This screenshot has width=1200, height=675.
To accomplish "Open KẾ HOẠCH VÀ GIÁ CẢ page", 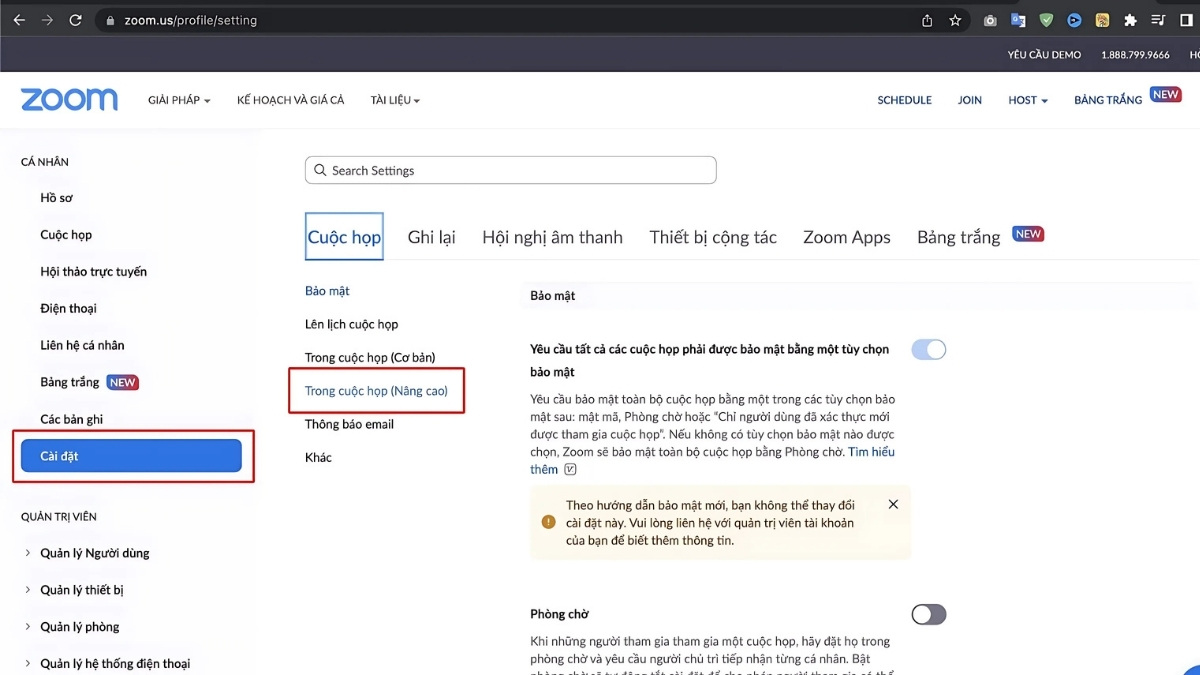I will (290, 100).
